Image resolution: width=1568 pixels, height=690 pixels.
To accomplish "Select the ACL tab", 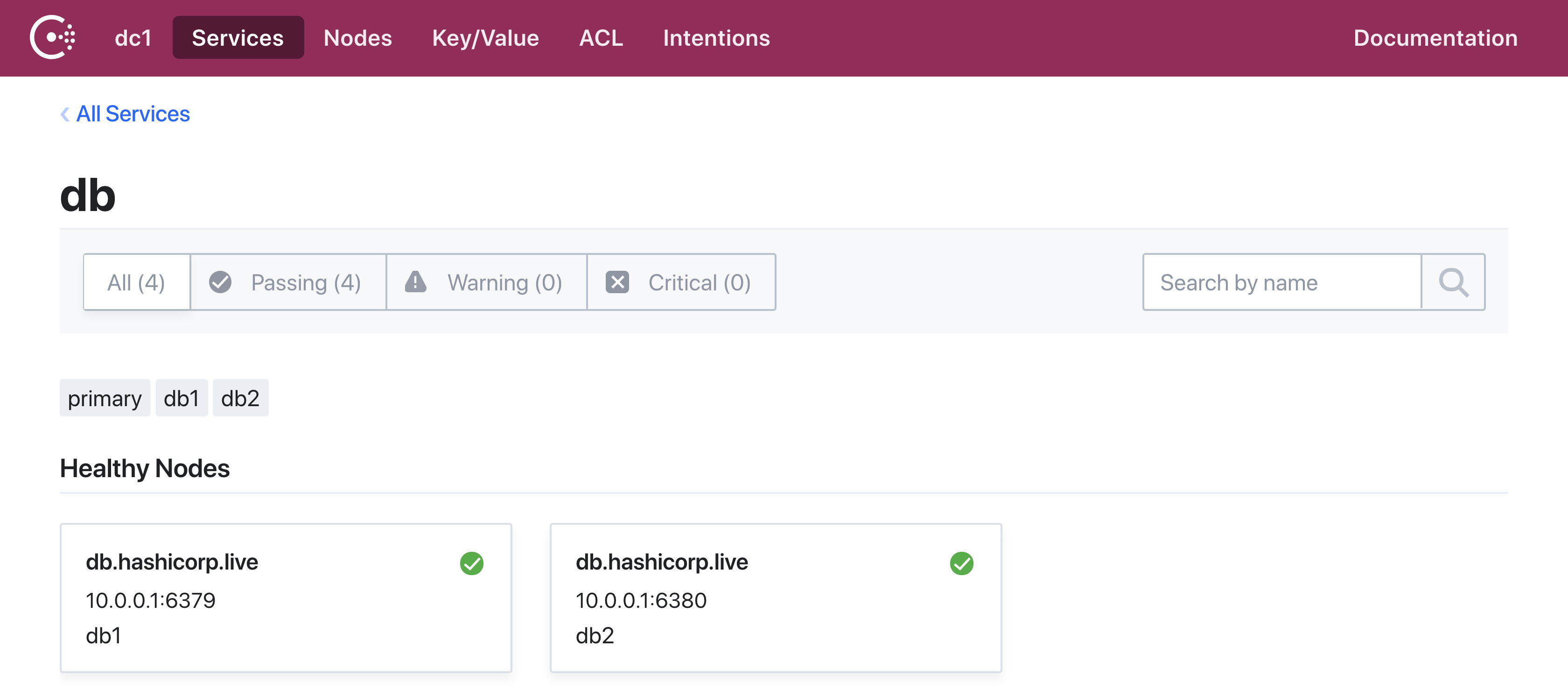I will (600, 38).
